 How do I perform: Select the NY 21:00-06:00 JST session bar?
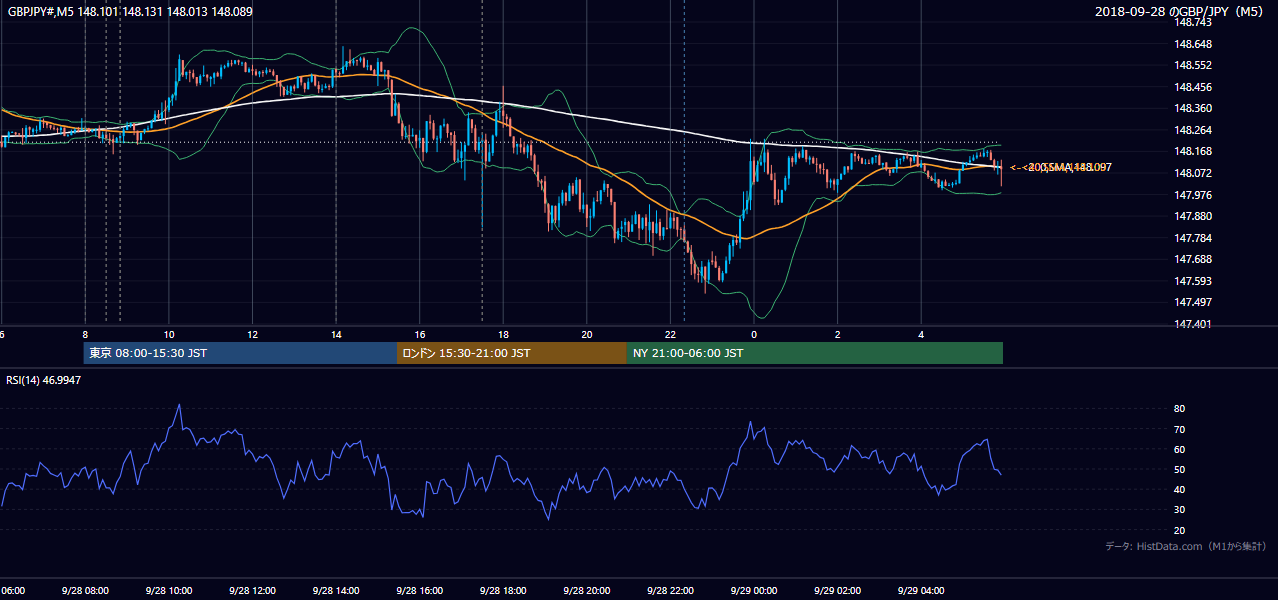815,353
